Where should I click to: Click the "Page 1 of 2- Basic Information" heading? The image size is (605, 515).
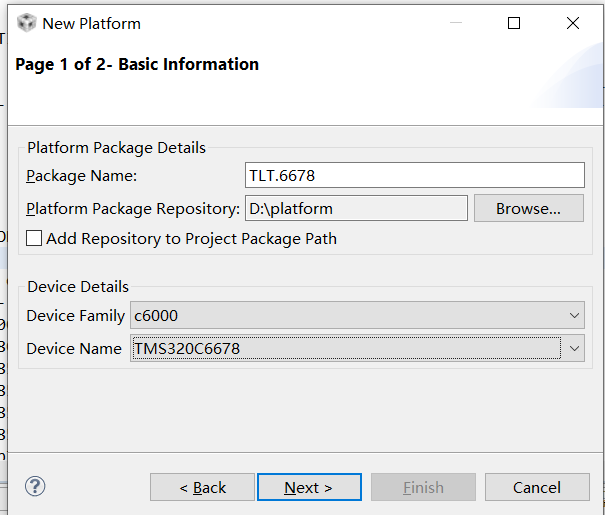tap(137, 64)
